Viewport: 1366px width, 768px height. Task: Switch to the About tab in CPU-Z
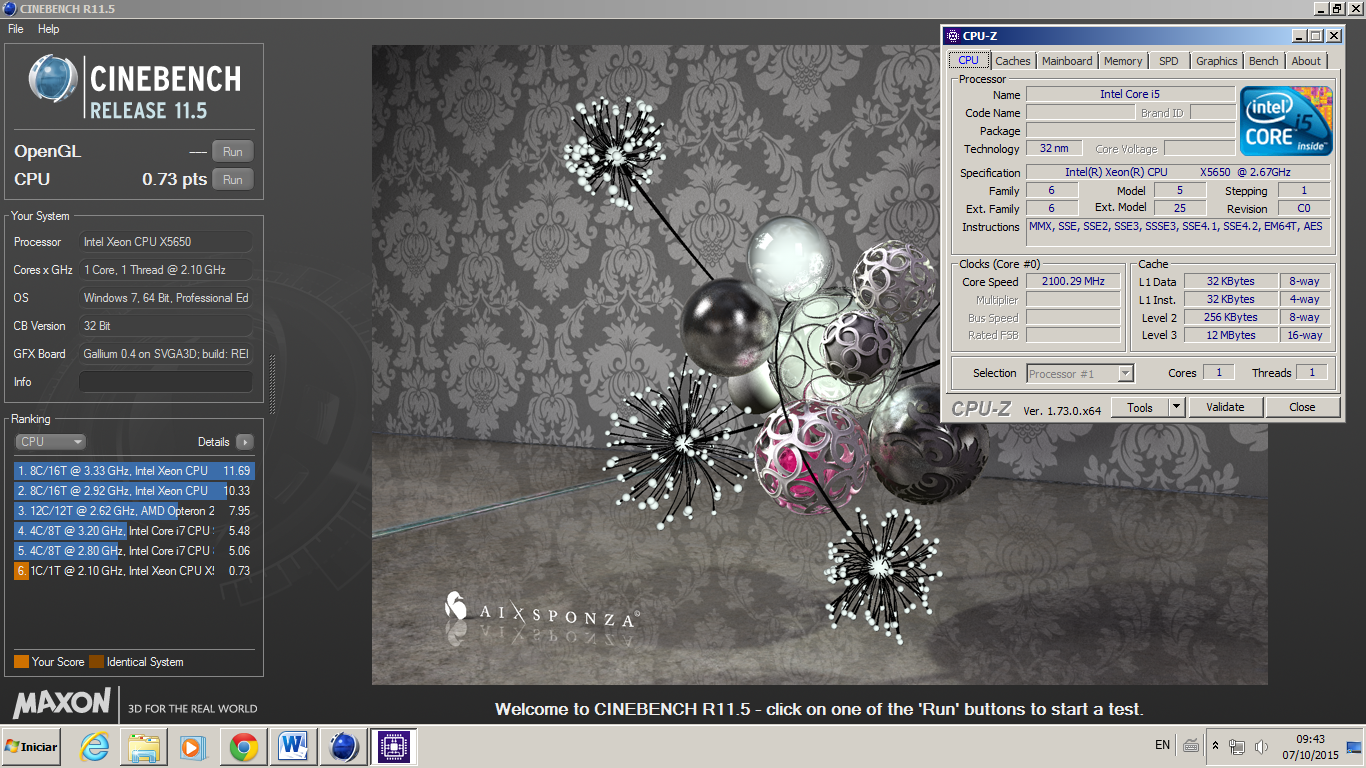pyautogui.click(x=1306, y=61)
